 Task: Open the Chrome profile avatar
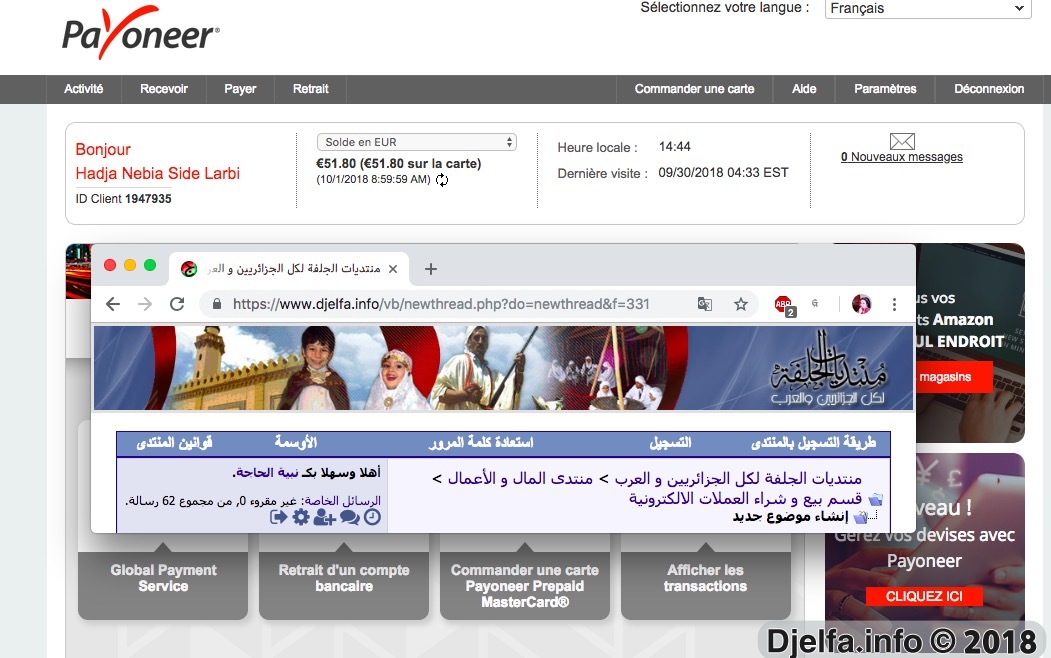(861, 304)
